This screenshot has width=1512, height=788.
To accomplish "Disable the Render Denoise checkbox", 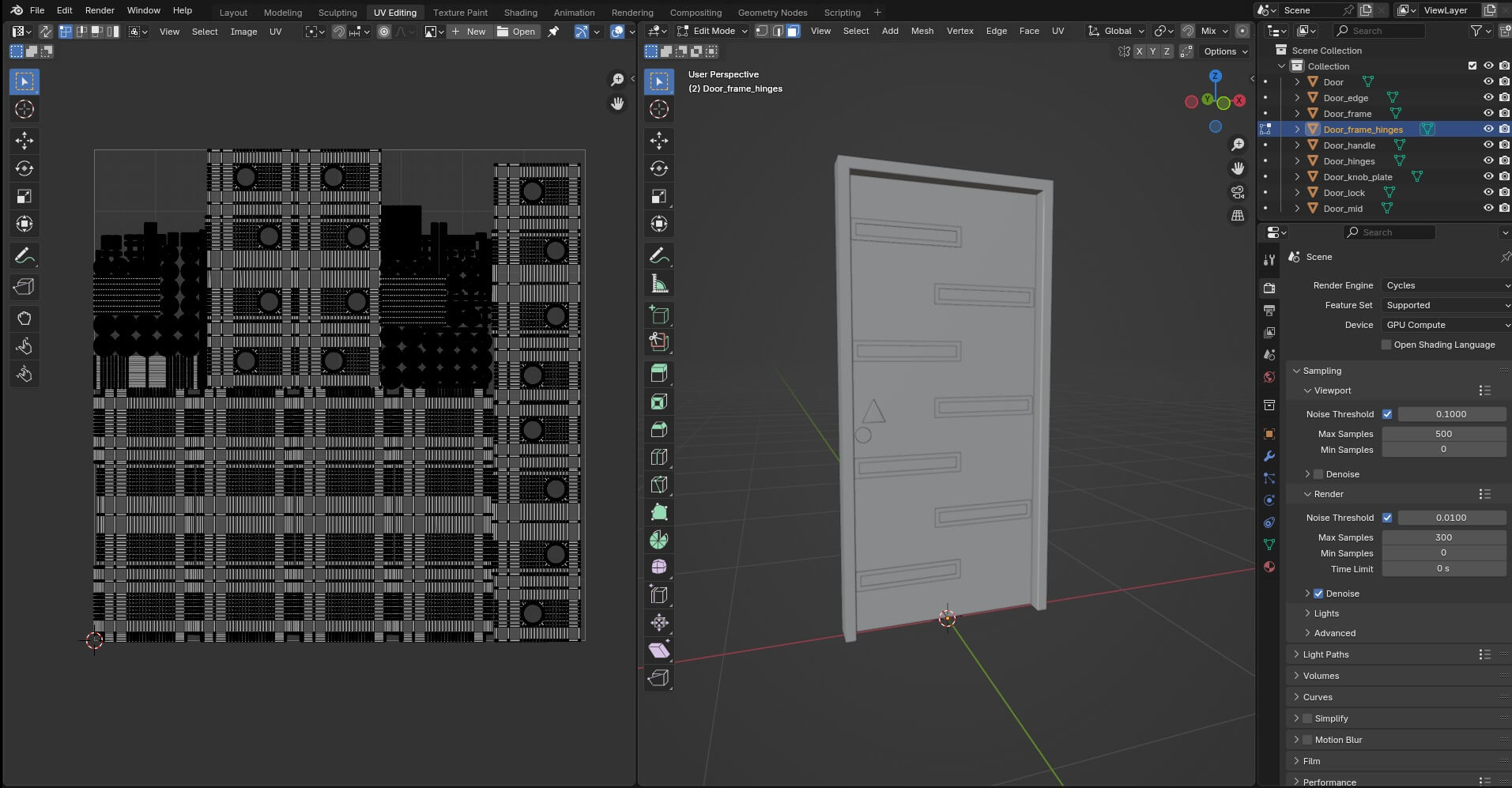I will pyautogui.click(x=1318, y=594).
